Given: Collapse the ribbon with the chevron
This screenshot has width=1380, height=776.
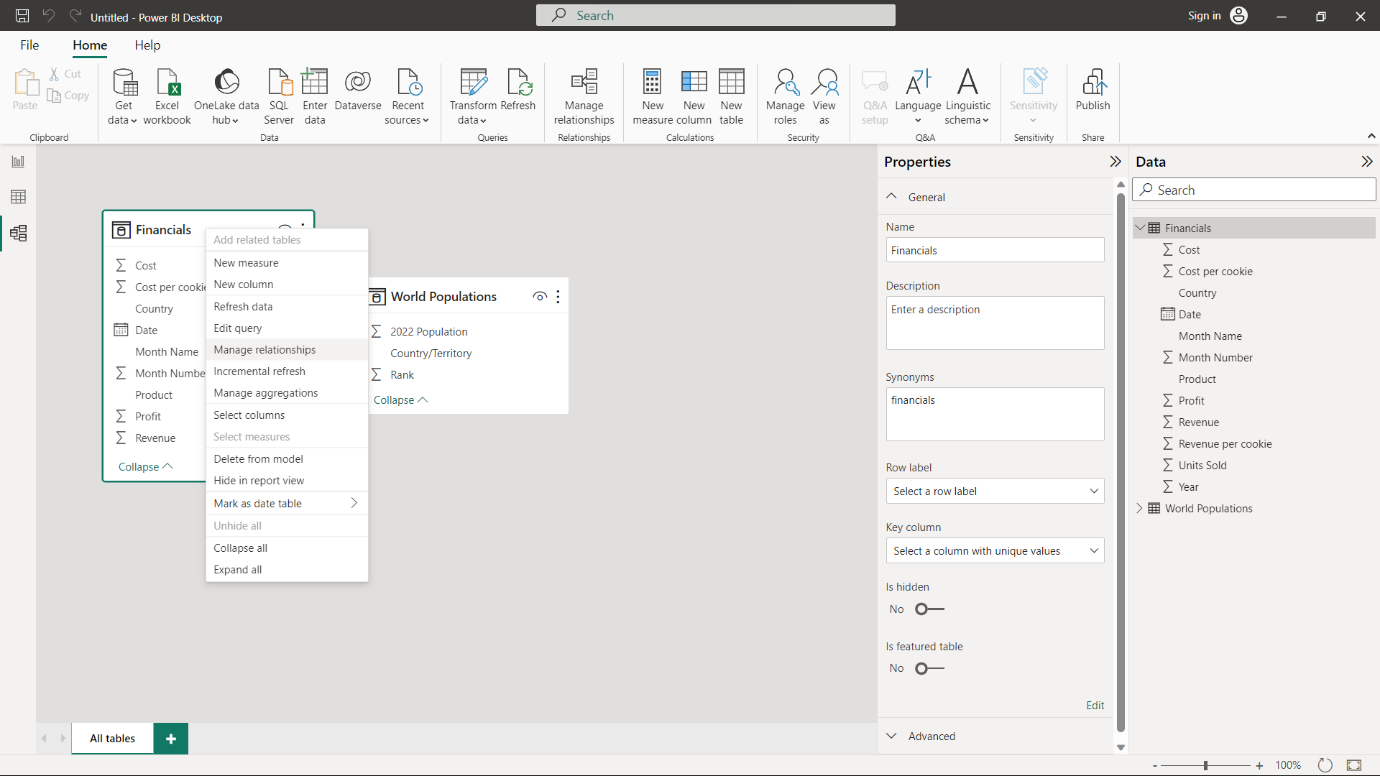Looking at the screenshot, I should pos(1371,136).
